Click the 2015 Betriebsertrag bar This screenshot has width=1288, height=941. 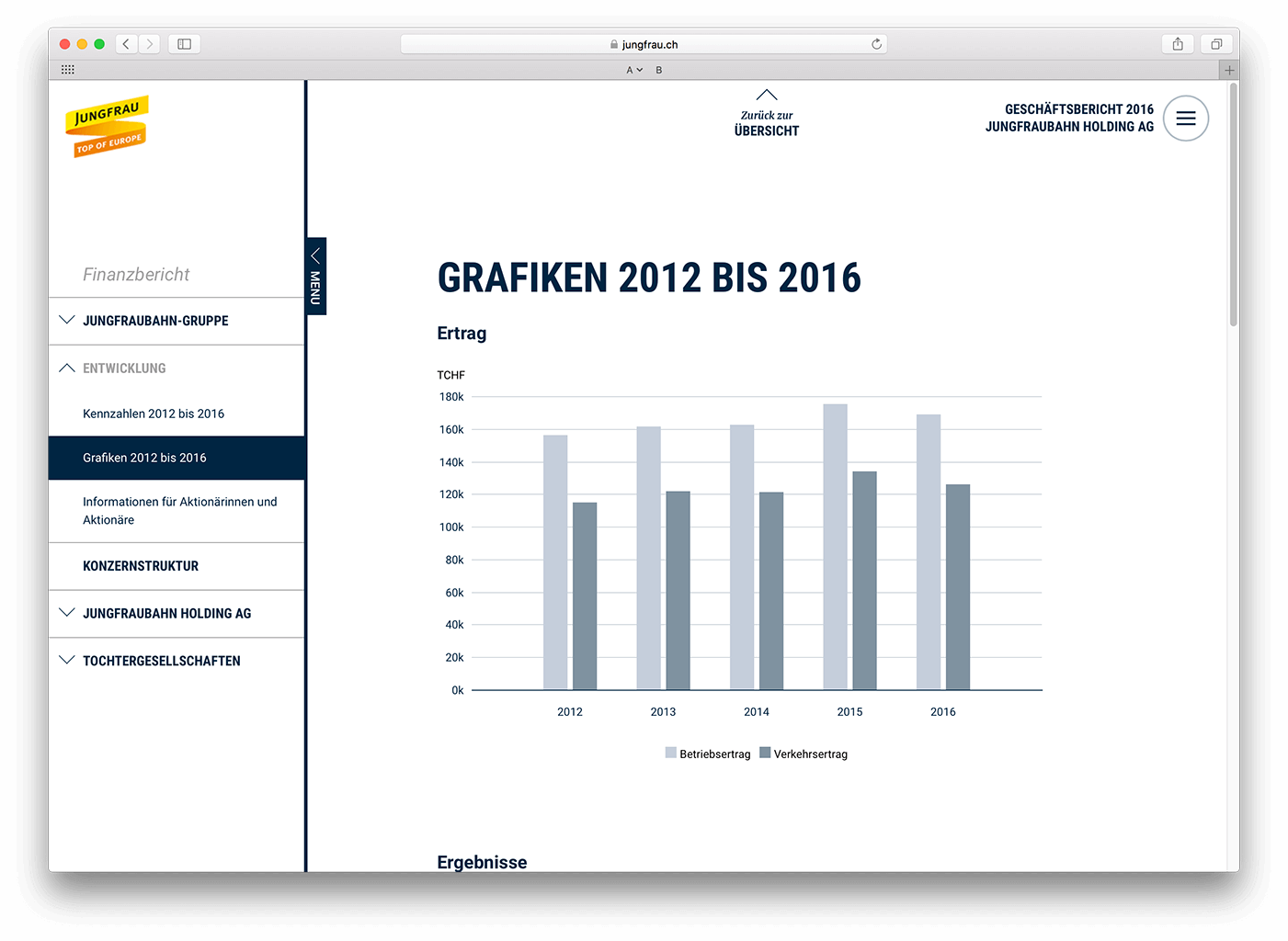pyautogui.click(x=835, y=547)
